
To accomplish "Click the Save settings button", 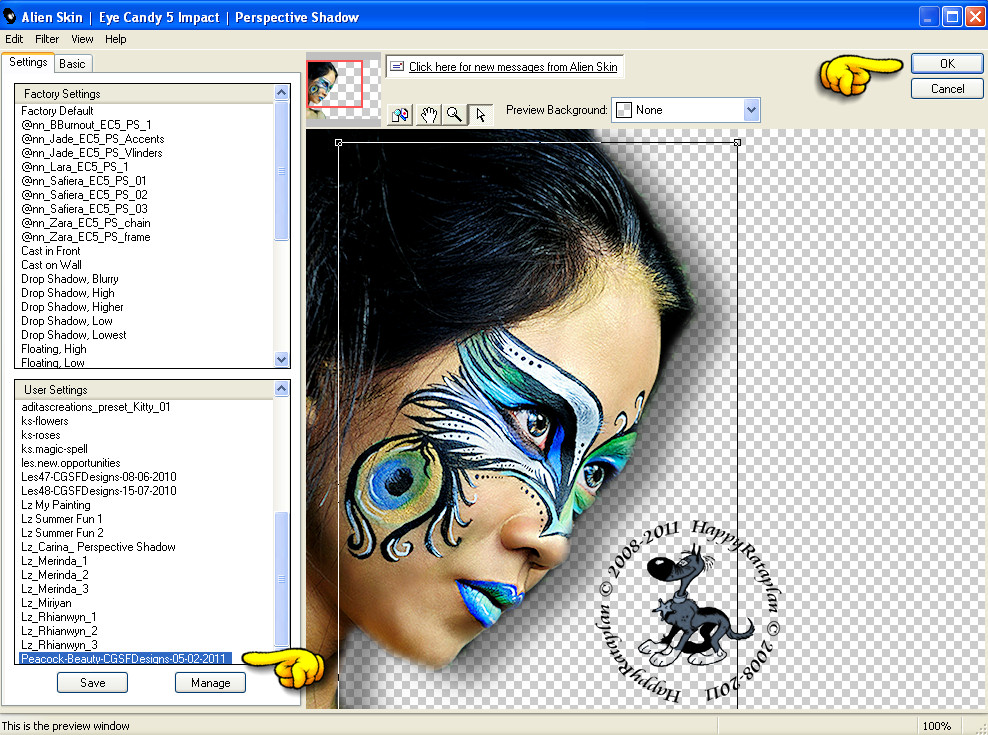I will (92, 683).
